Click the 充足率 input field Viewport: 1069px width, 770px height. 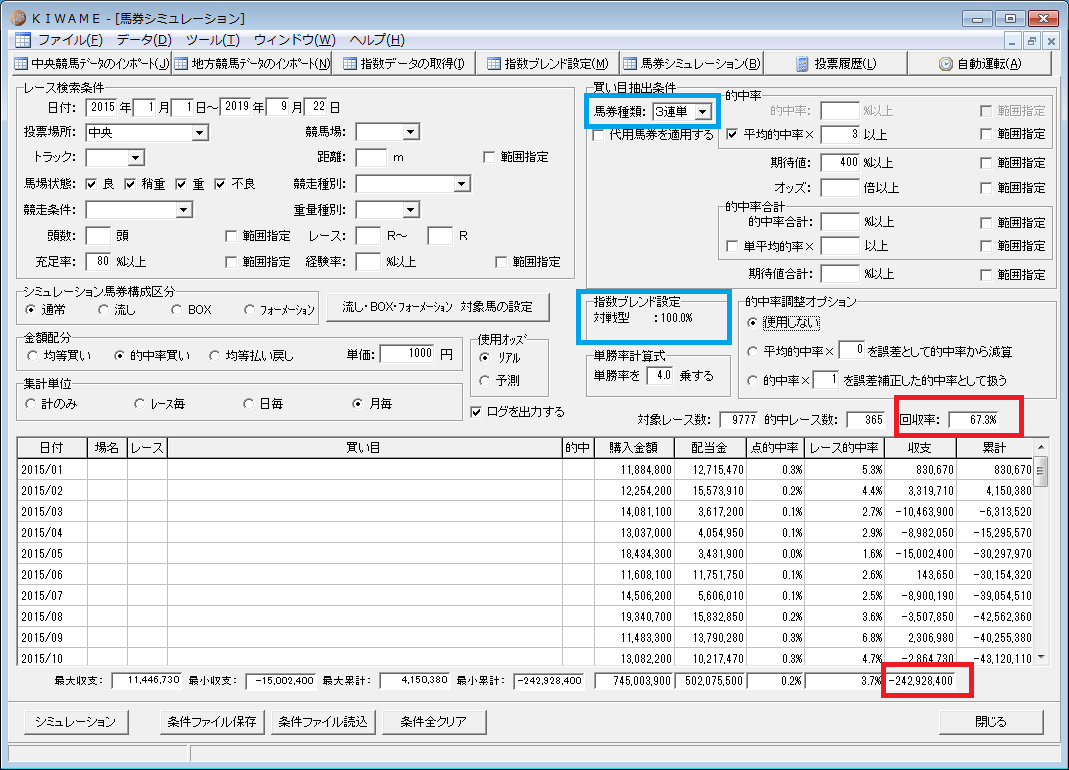(x=99, y=261)
